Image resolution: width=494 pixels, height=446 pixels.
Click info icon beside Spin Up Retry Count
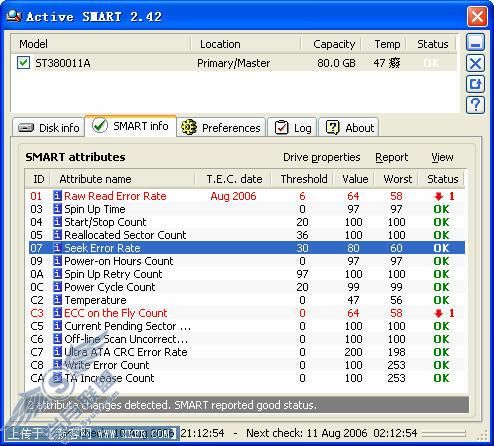[x=57, y=274]
